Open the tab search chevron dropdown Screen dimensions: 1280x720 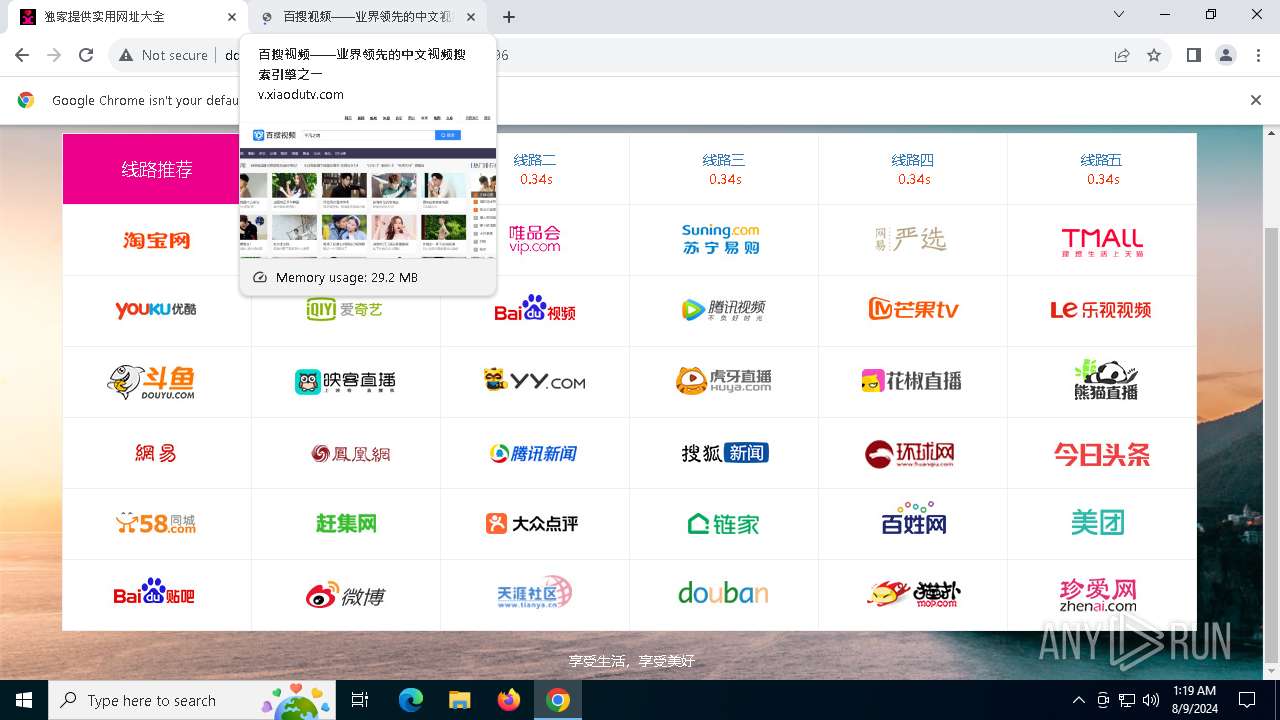[x=1120, y=15]
